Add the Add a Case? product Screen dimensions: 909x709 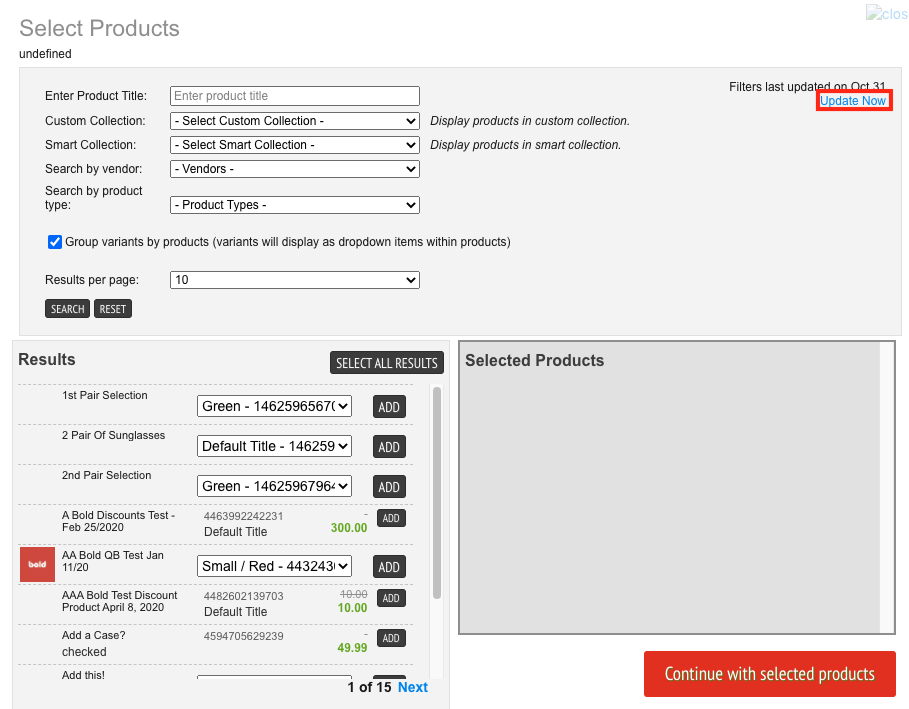coord(391,638)
